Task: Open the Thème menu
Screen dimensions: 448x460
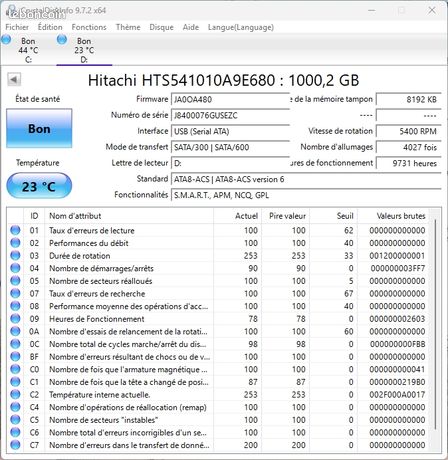Action: (x=128, y=27)
